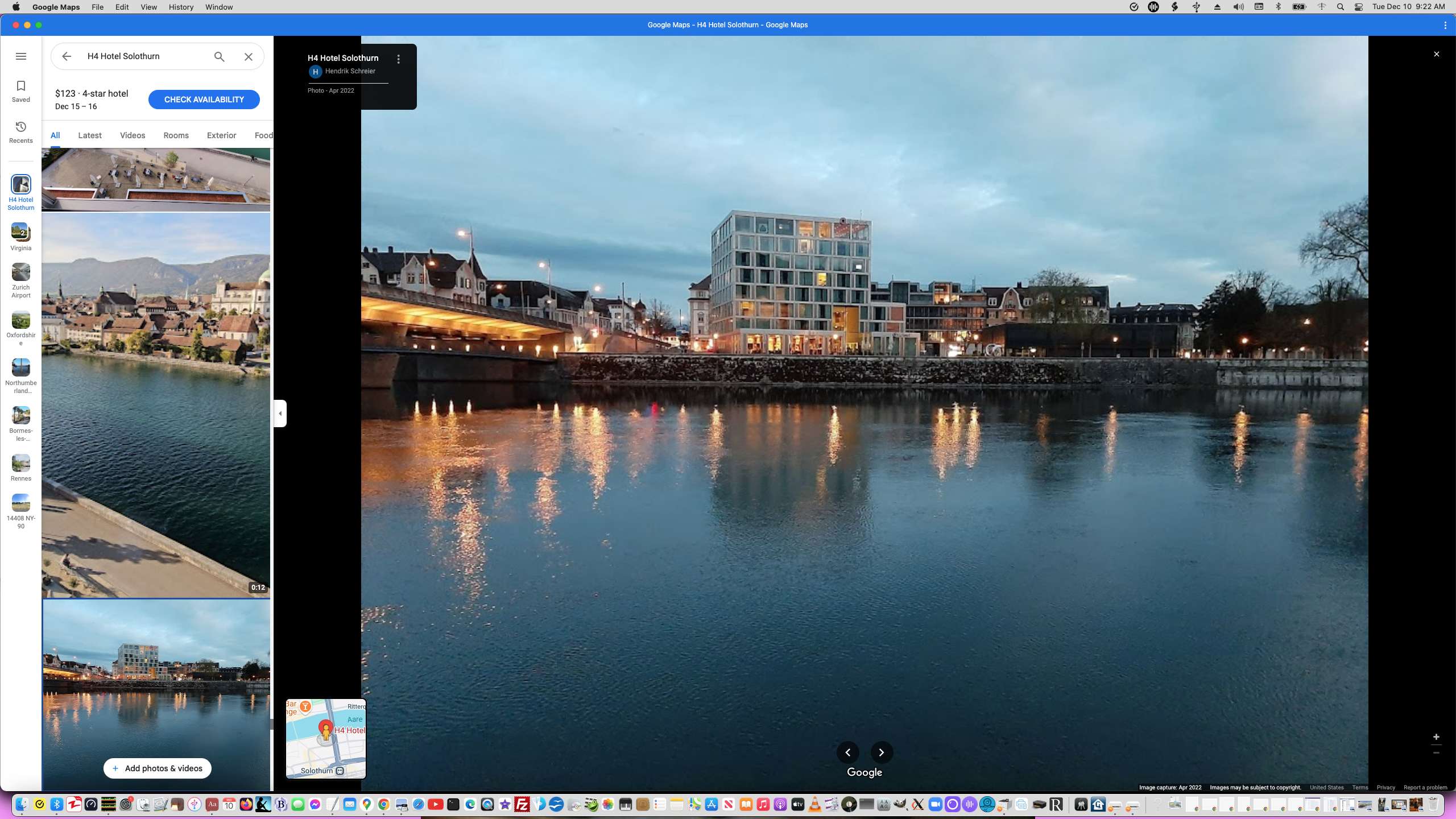Zoom in photo with plus control
This screenshot has width=1456, height=819.
click(1436, 737)
